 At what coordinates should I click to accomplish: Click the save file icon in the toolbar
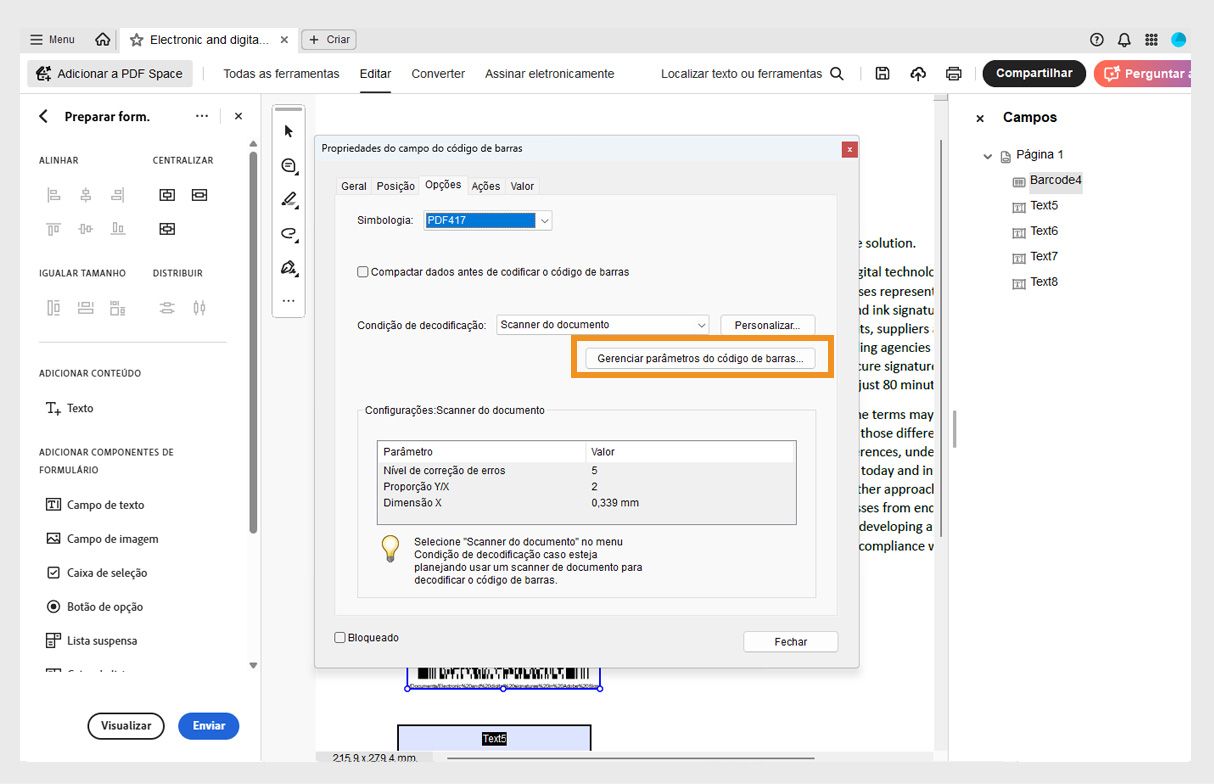coord(883,73)
